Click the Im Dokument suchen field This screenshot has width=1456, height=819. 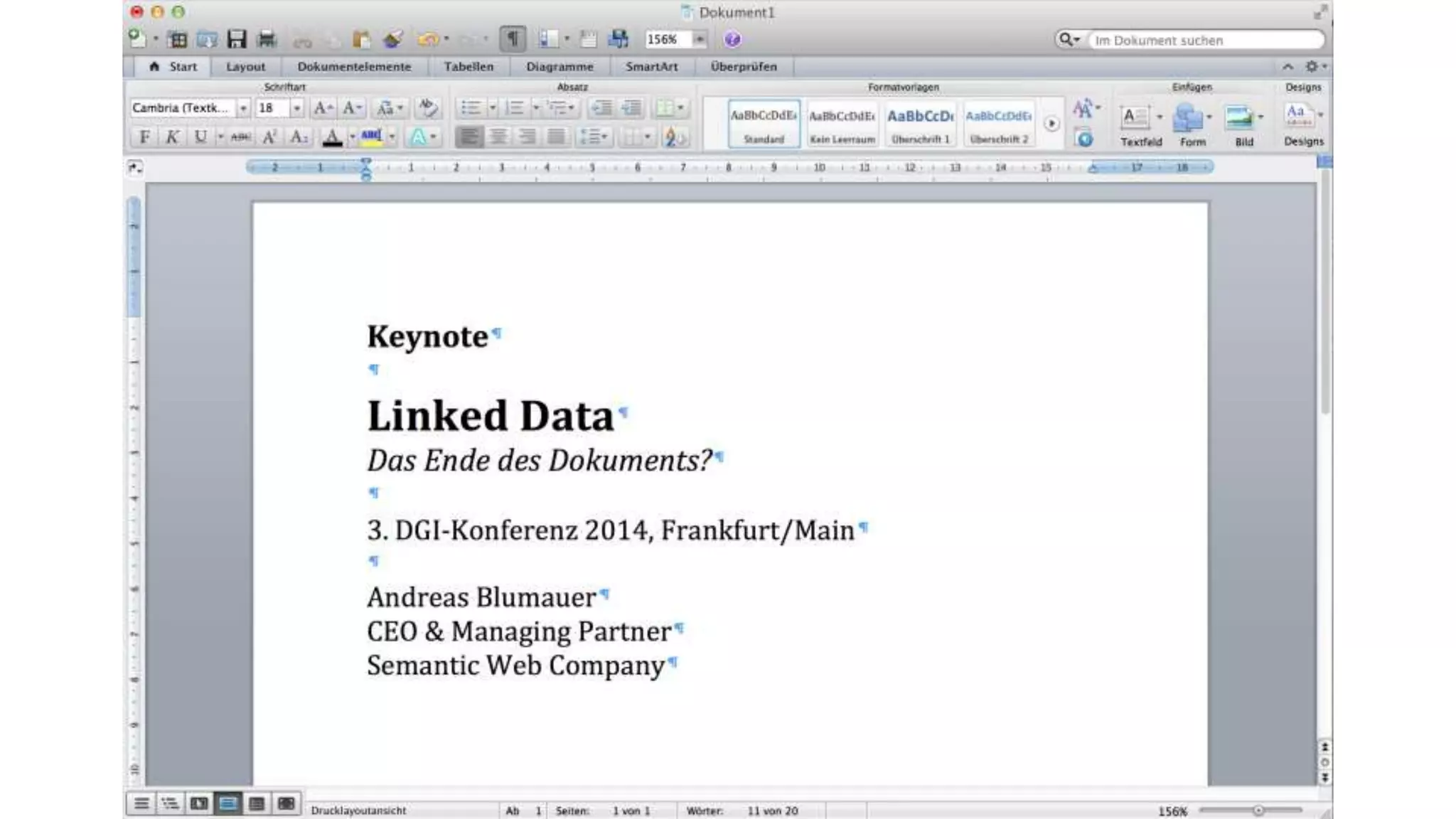(x=1204, y=41)
